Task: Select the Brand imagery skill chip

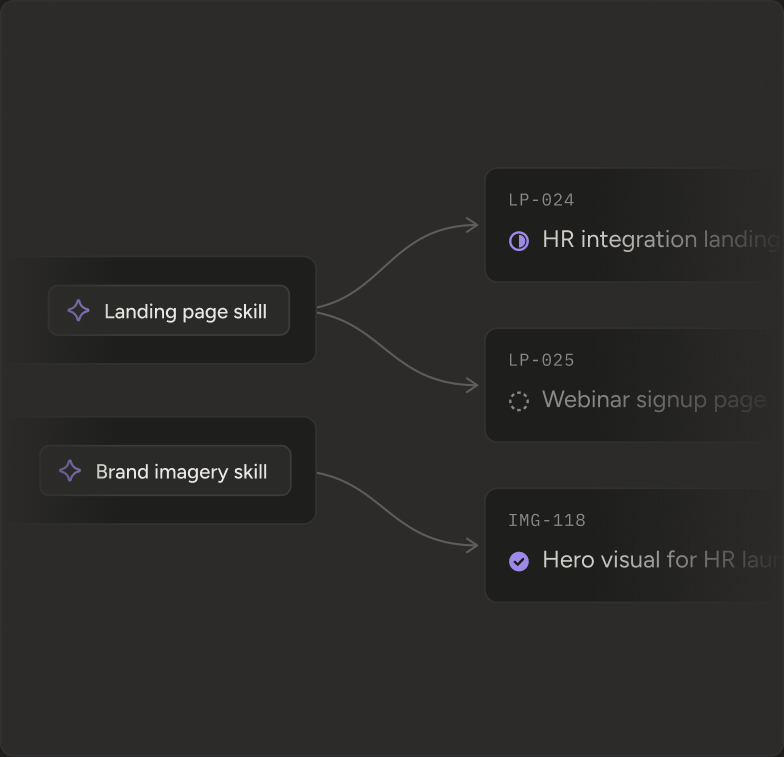Action: pyautogui.click(x=166, y=470)
